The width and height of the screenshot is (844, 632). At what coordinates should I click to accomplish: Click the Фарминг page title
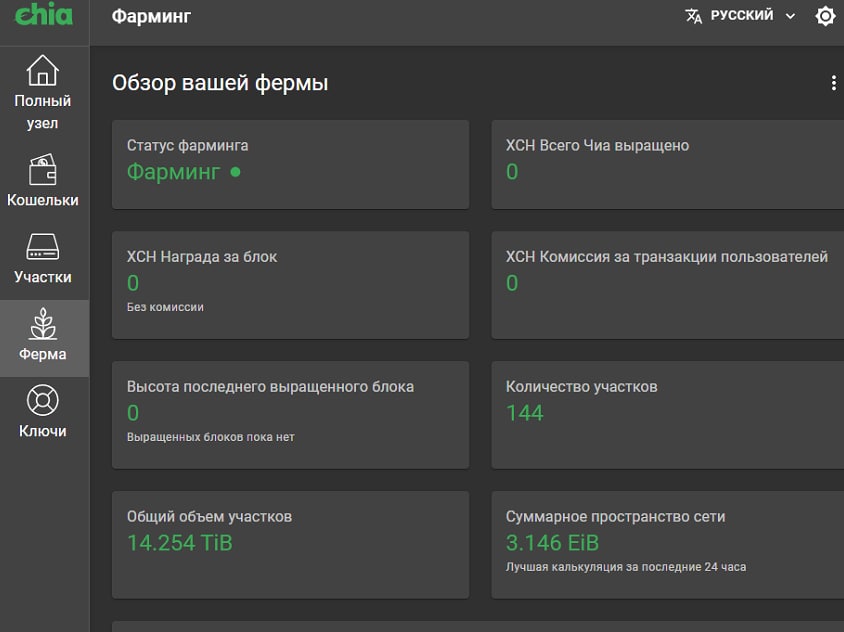pos(151,16)
